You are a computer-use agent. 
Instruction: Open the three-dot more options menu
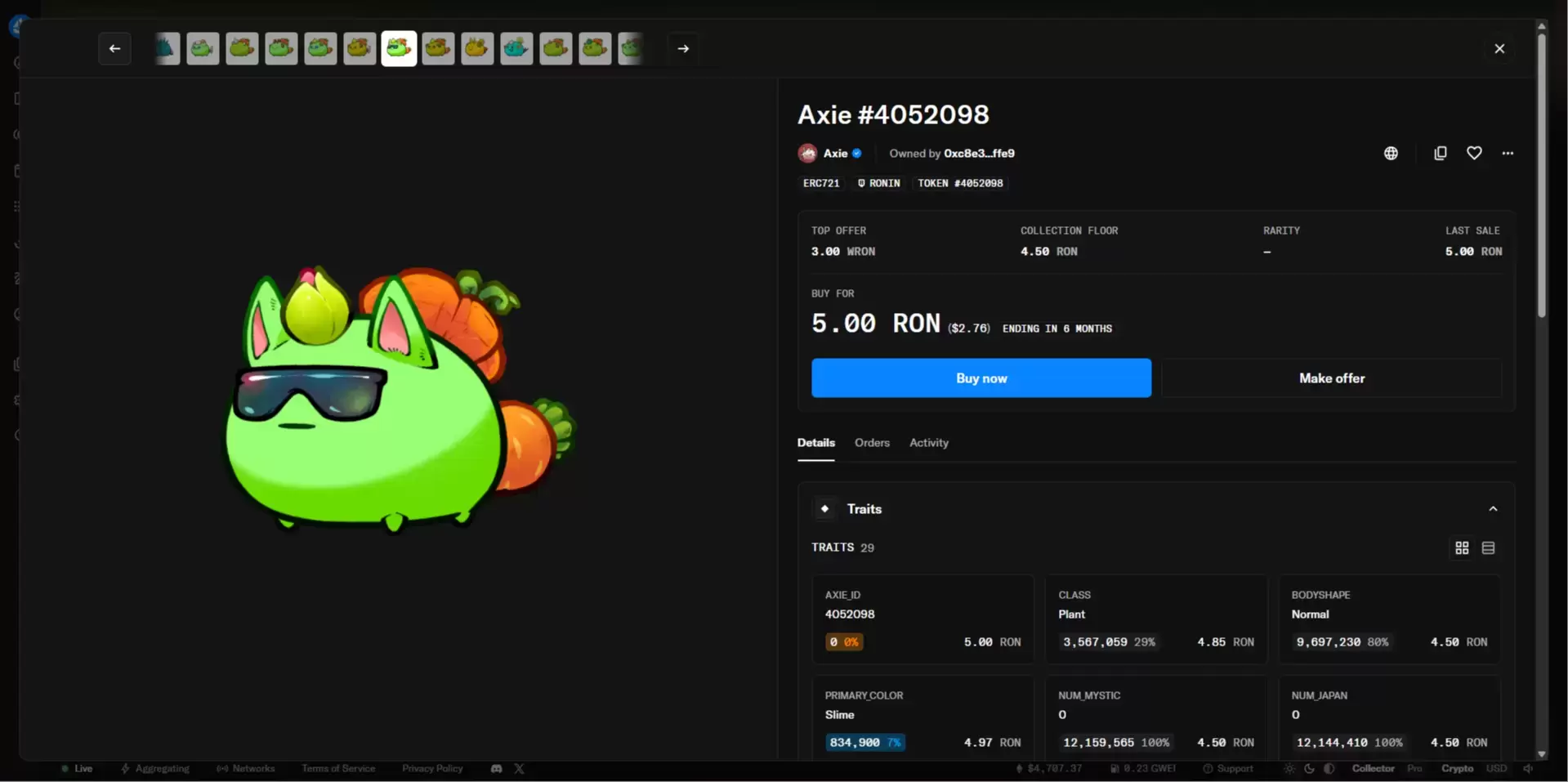[x=1508, y=154]
